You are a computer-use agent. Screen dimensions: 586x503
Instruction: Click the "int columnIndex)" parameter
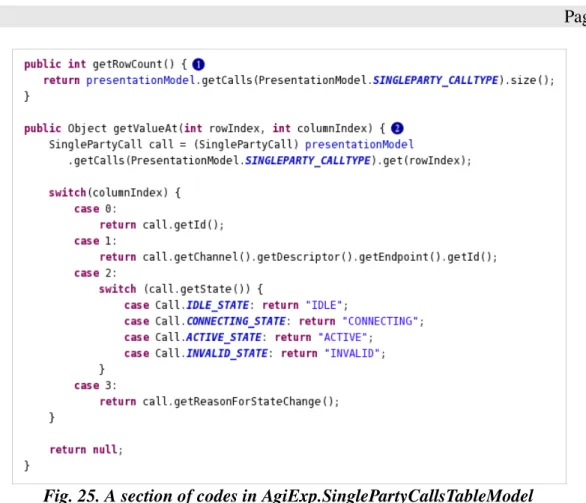(323, 129)
